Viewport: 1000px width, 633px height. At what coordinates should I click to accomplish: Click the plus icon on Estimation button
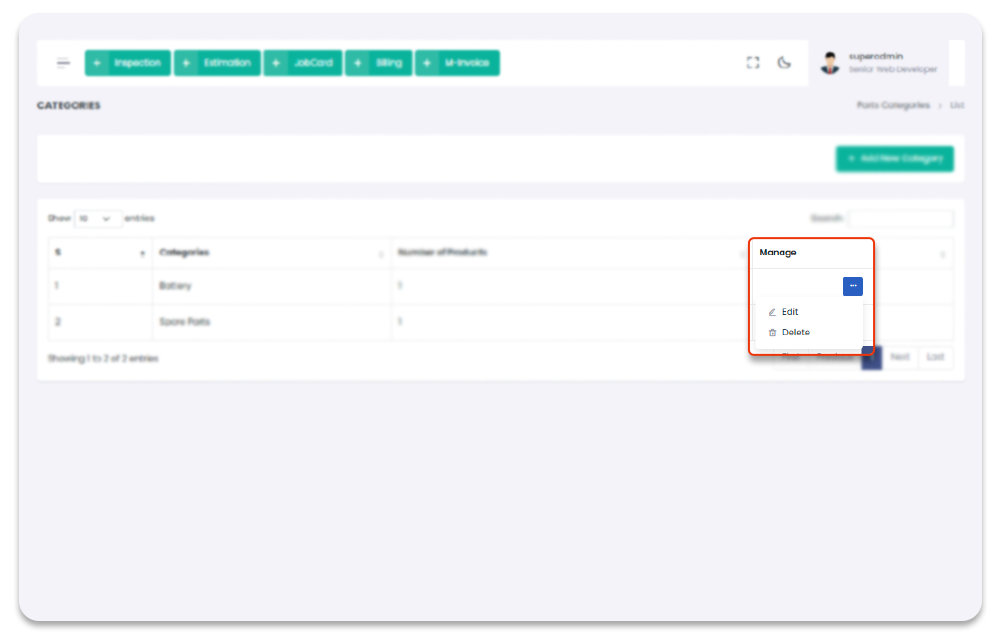(x=187, y=63)
